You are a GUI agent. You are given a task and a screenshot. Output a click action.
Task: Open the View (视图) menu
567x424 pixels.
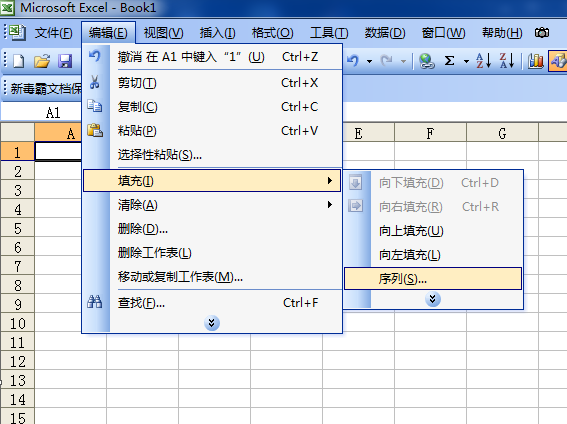click(163, 33)
